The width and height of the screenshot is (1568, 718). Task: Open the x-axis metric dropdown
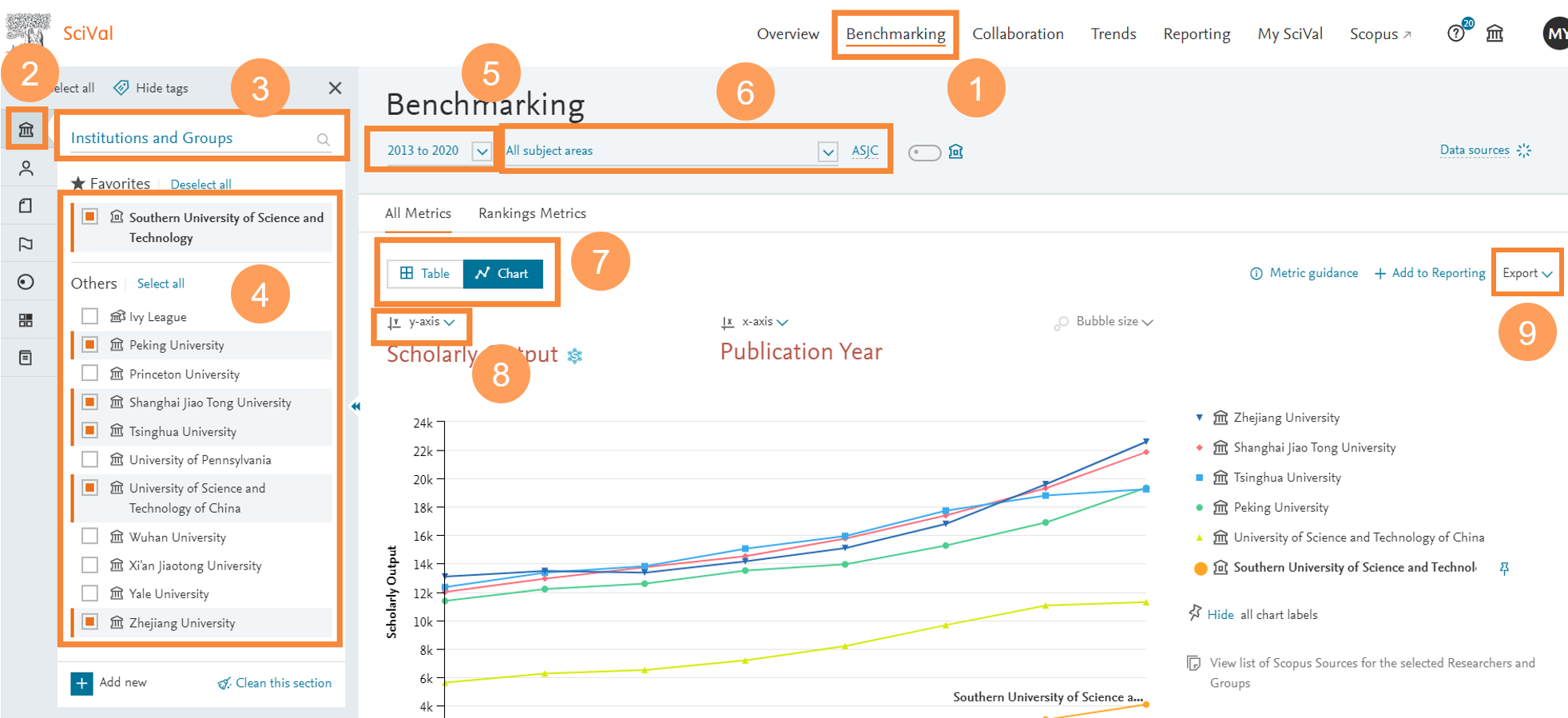[755, 322]
